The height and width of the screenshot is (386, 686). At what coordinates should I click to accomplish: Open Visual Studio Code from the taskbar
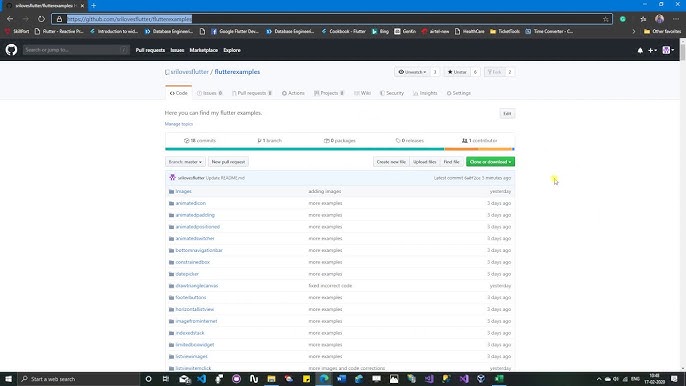click(x=202, y=379)
